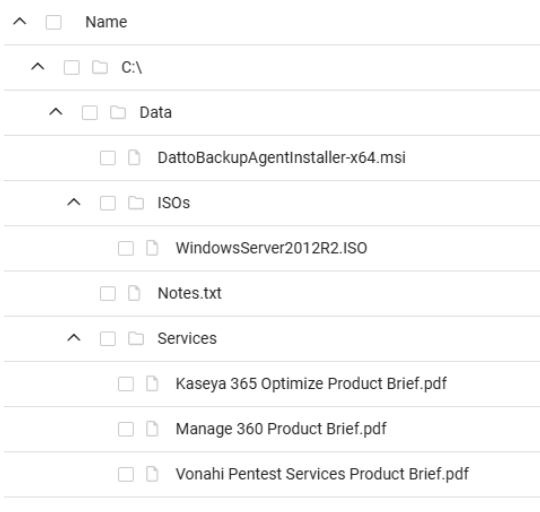Open Vonahi Pentest Services Product Brief.pdf
Screen dimensions: 540x512
[x=322, y=474]
